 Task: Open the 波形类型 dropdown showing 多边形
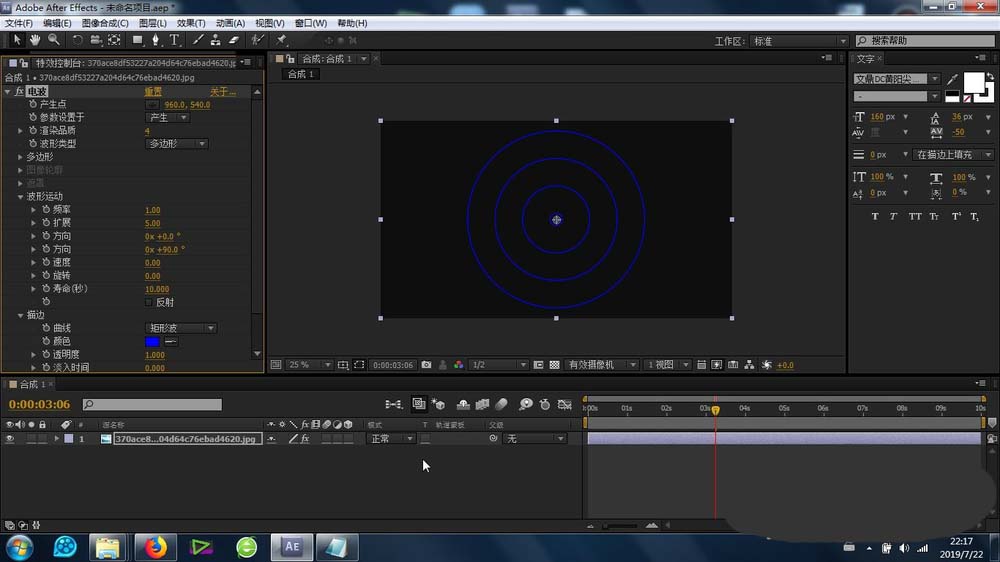(176, 144)
